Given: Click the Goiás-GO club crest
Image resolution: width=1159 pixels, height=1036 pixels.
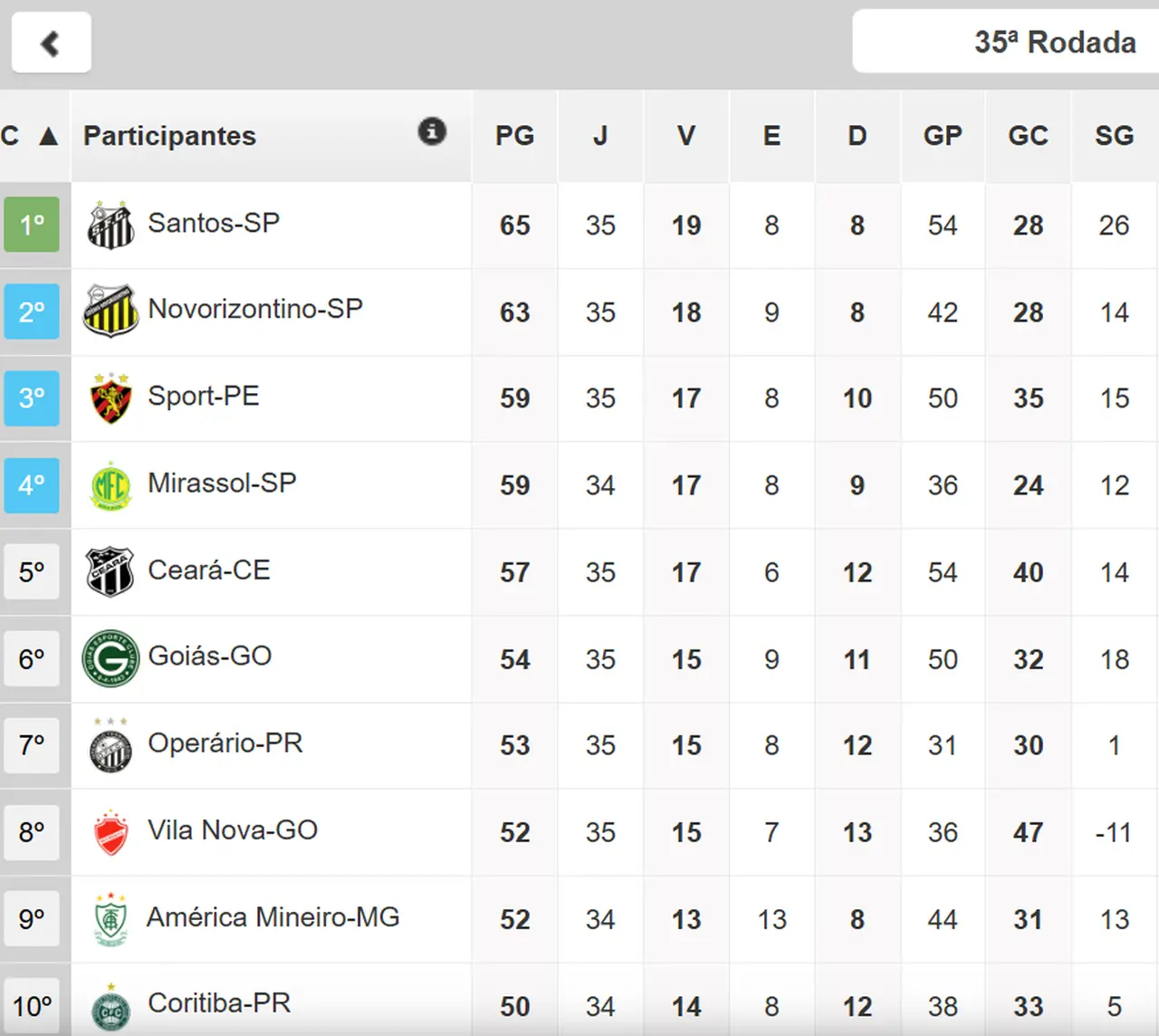Looking at the screenshot, I should tap(110, 658).
